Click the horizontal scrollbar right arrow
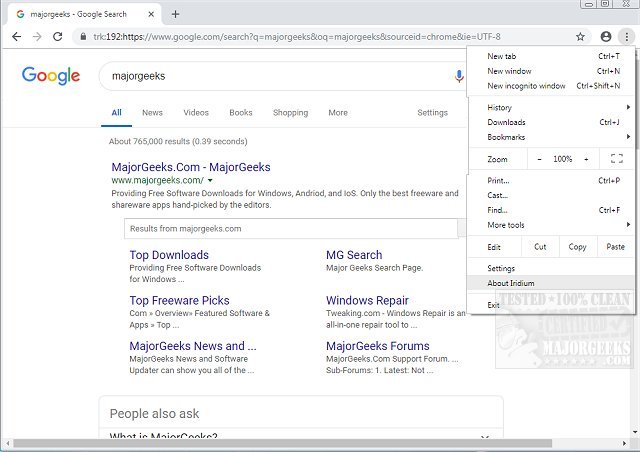Image resolution: width=640 pixels, height=452 pixels. [624, 443]
